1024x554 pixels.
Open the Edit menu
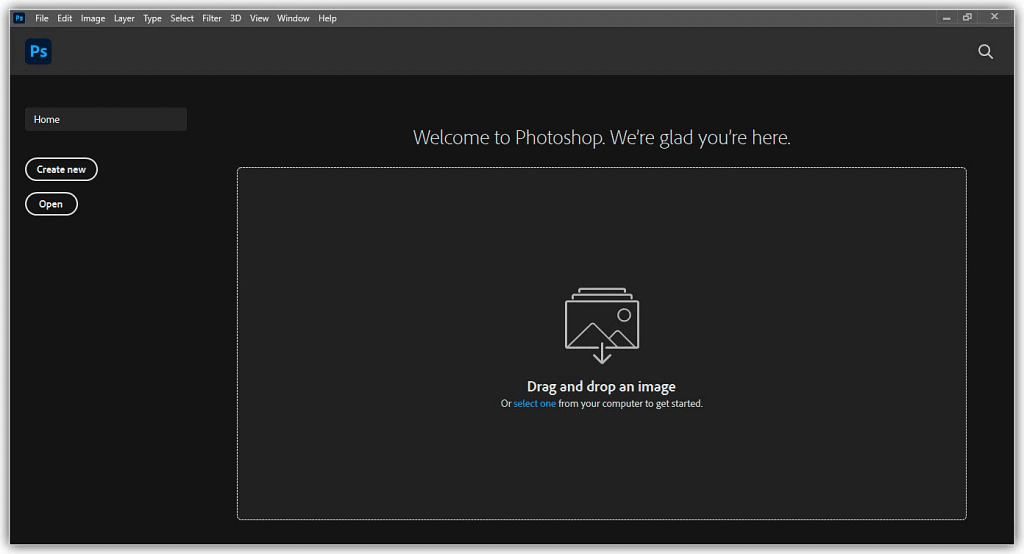coord(65,18)
